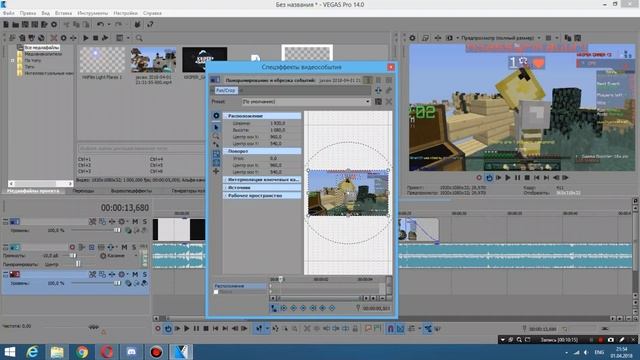Viewport: 640px width, 360px height.
Task: Solo the highlighted video track 3
Action: click(x=144, y=274)
